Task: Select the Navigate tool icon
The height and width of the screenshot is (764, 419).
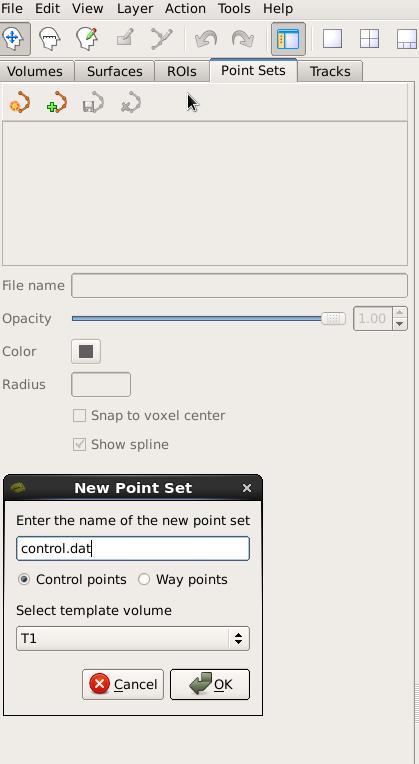Action: [x=14, y=38]
